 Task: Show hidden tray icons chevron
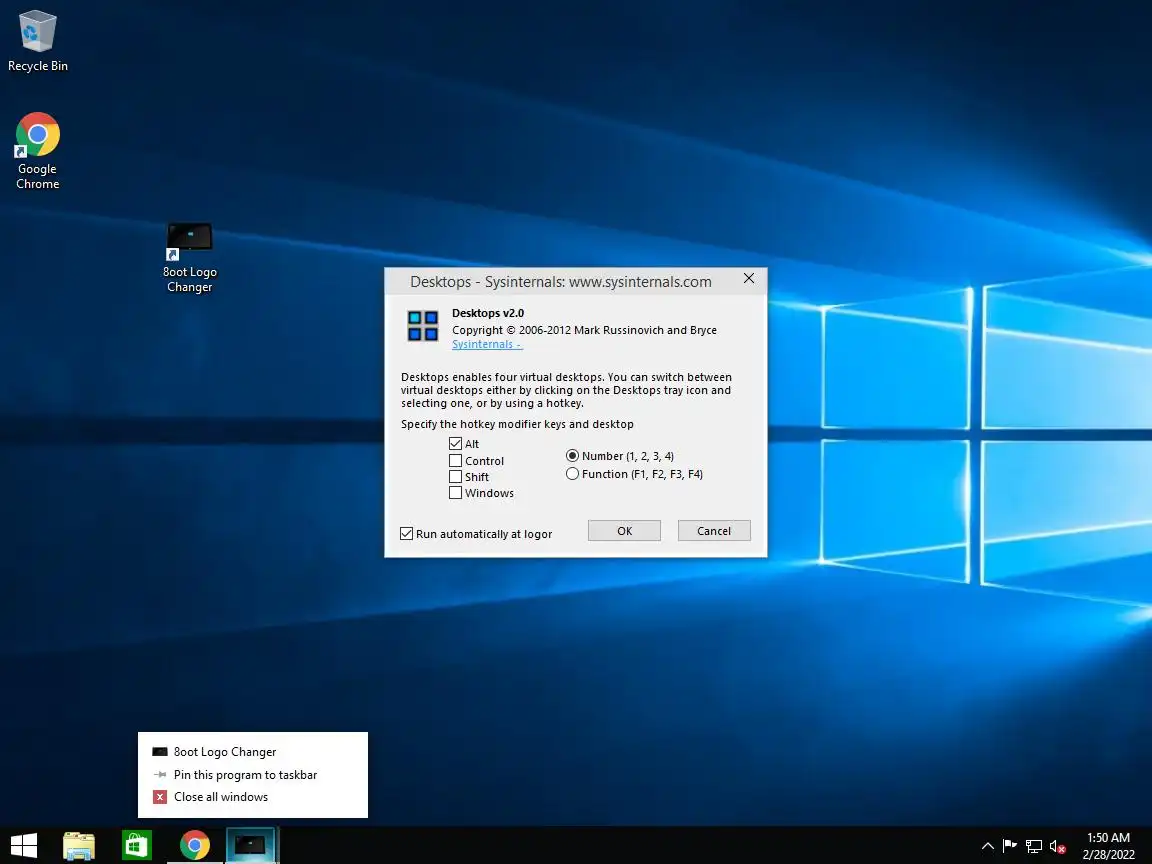[x=987, y=846]
